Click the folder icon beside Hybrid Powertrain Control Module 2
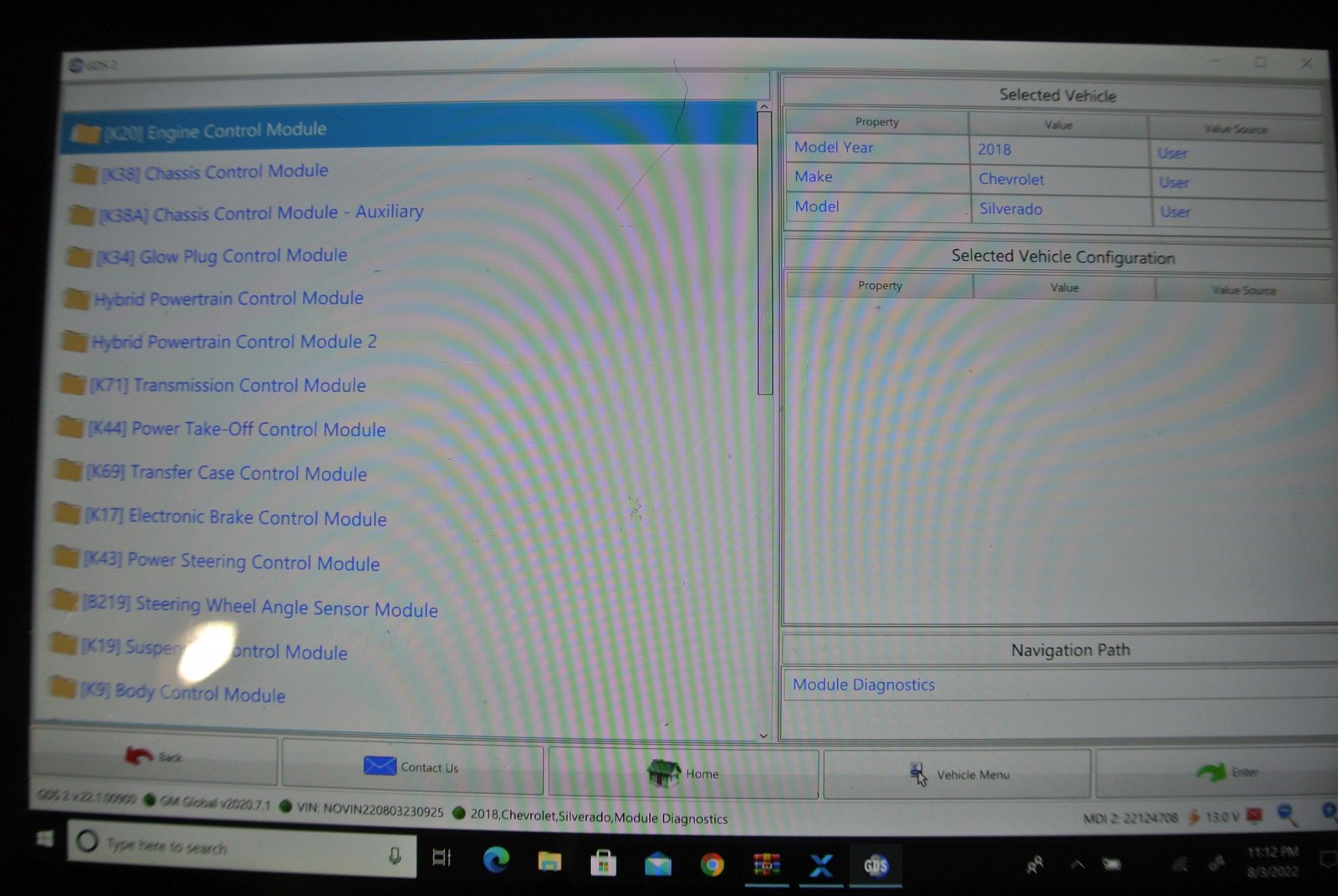This screenshot has width=1338, height=896. (x=75, y=341)
